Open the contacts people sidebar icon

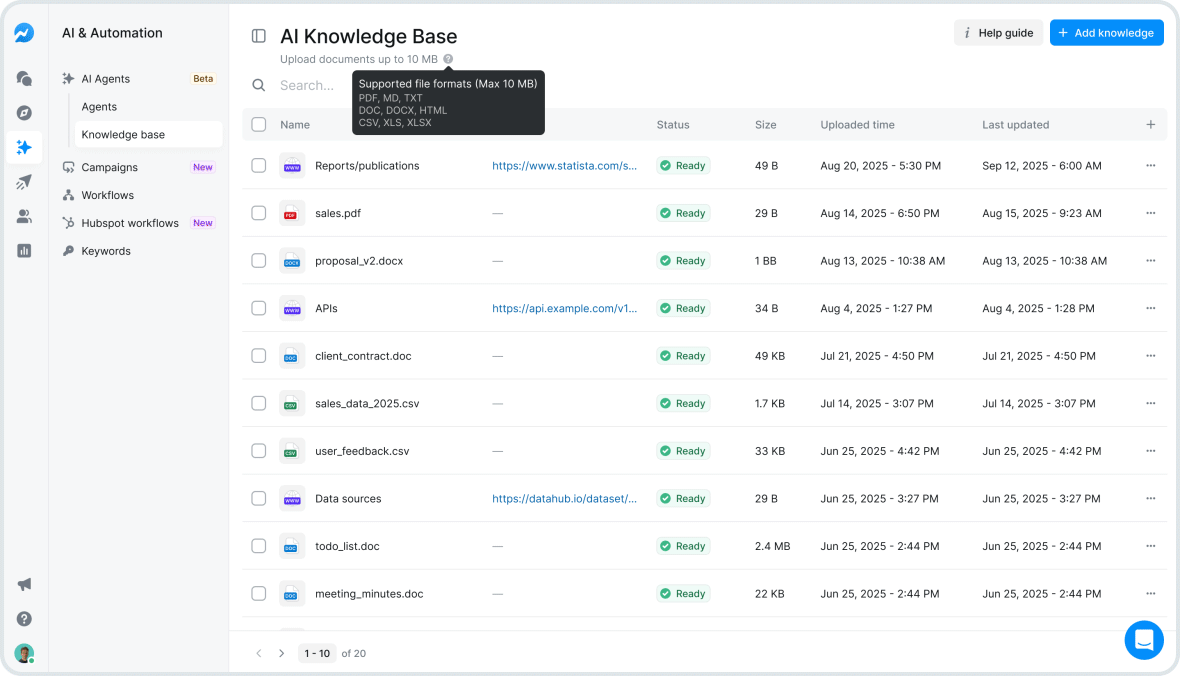click(x=24, y=216)
